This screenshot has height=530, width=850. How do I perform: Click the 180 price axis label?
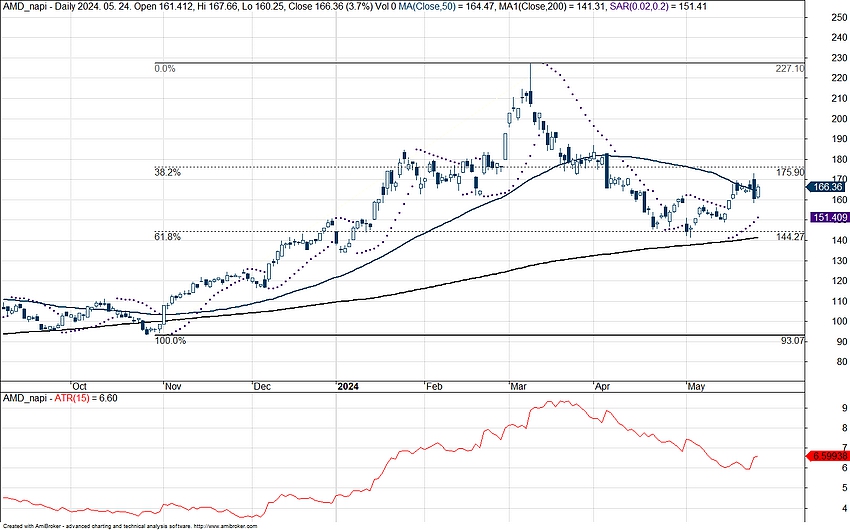pos(840,159)
